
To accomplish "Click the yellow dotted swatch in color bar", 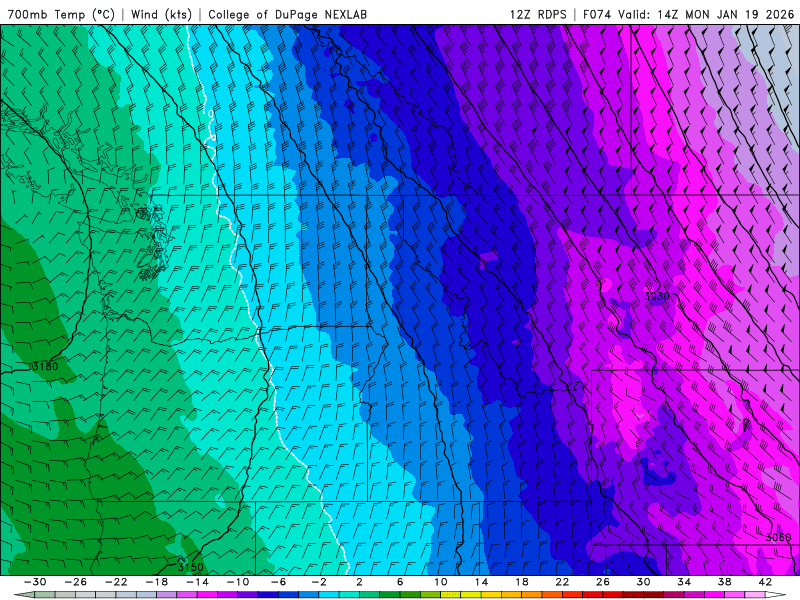I will coord(451,595).
